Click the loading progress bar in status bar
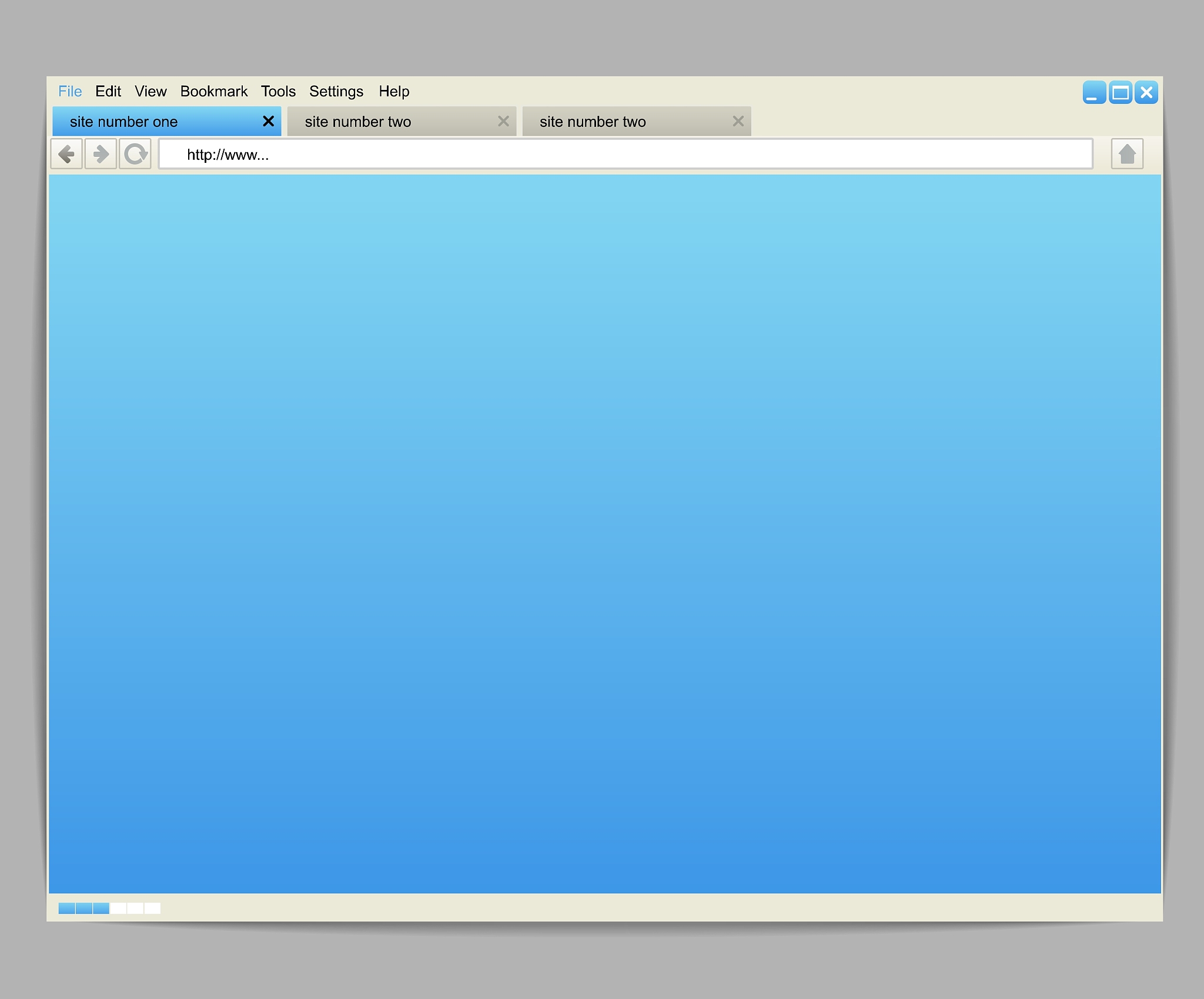The width and height of the screenshot is (1204, 999). [x=109, y=908]
